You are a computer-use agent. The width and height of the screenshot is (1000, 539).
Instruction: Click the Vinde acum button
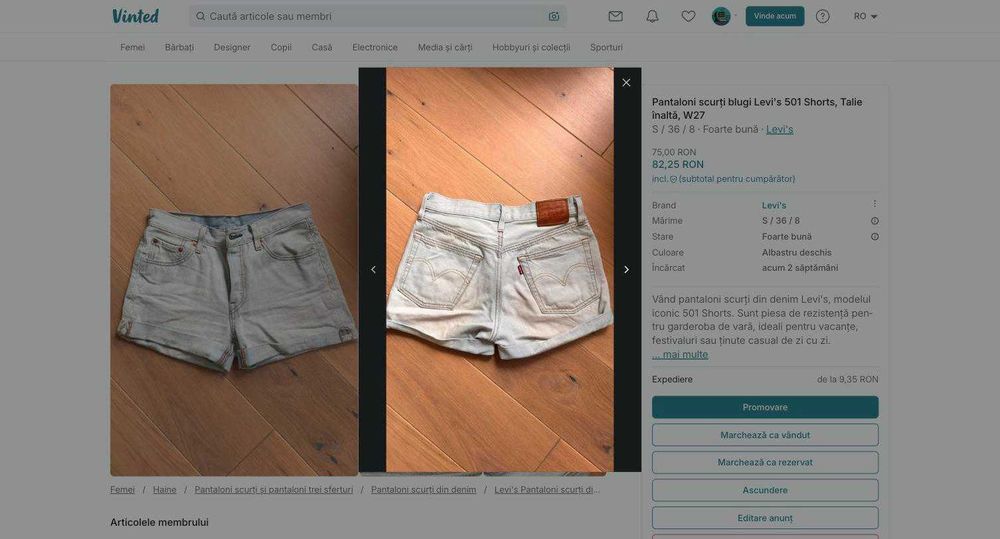coord(775,16)
